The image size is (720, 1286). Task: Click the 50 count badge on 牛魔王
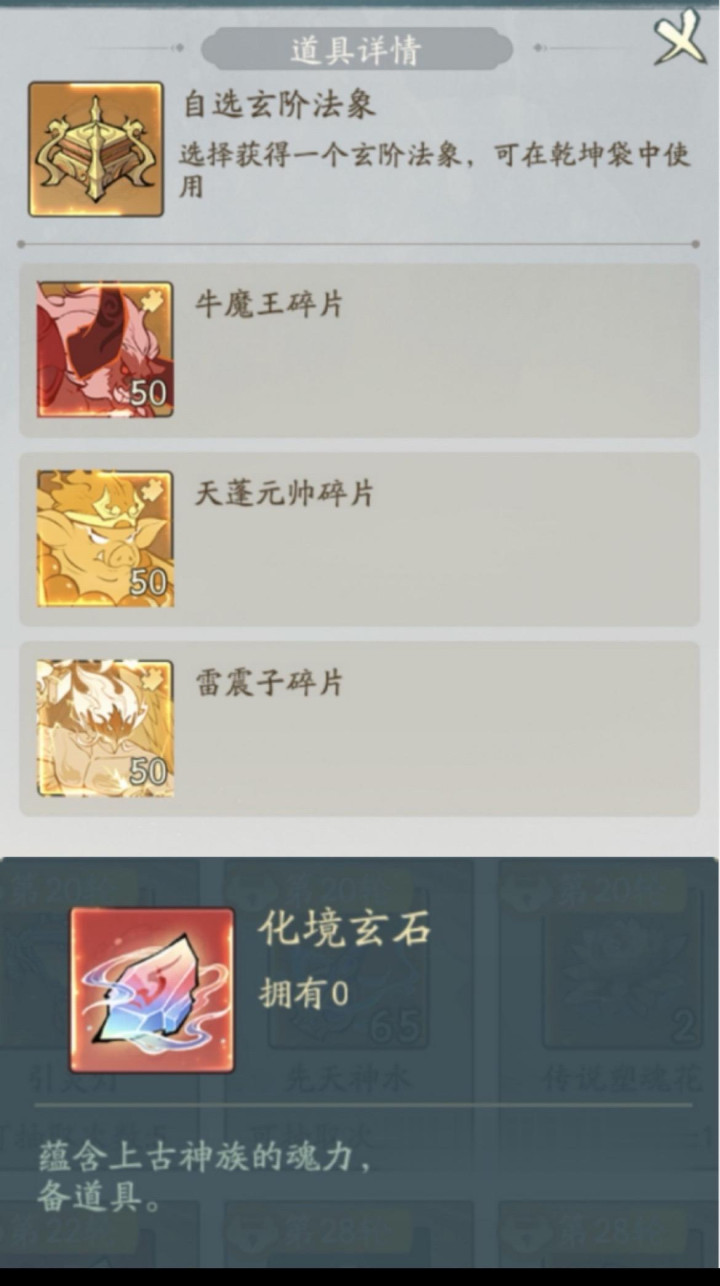[x=148, y=394]
